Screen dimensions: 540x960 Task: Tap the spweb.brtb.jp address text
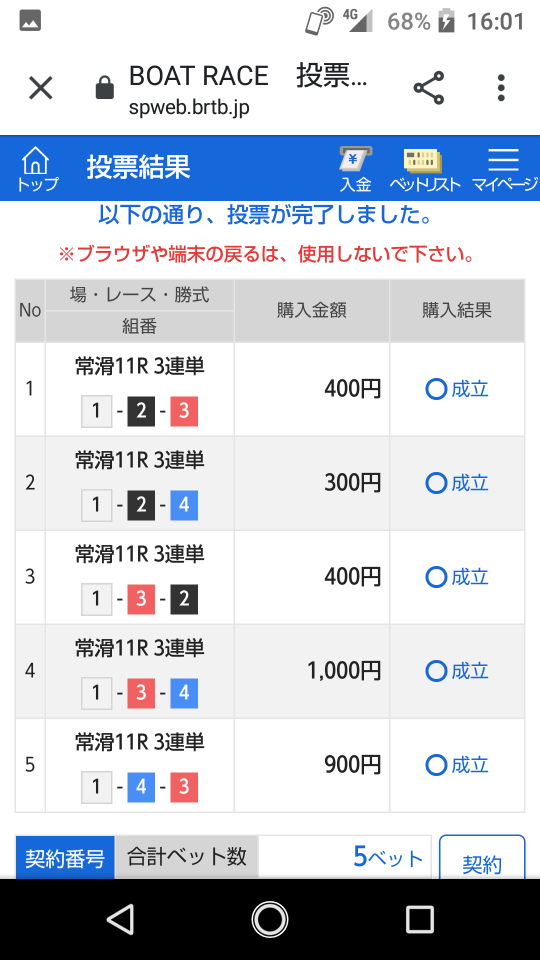point(189,108)
